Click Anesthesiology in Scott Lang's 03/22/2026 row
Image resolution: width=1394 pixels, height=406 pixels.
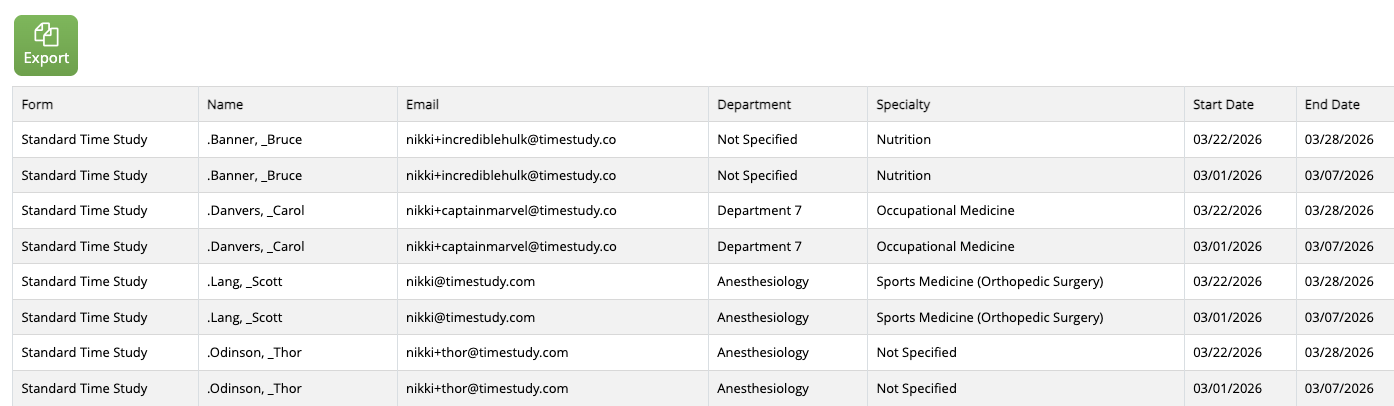tap(763, 282)
